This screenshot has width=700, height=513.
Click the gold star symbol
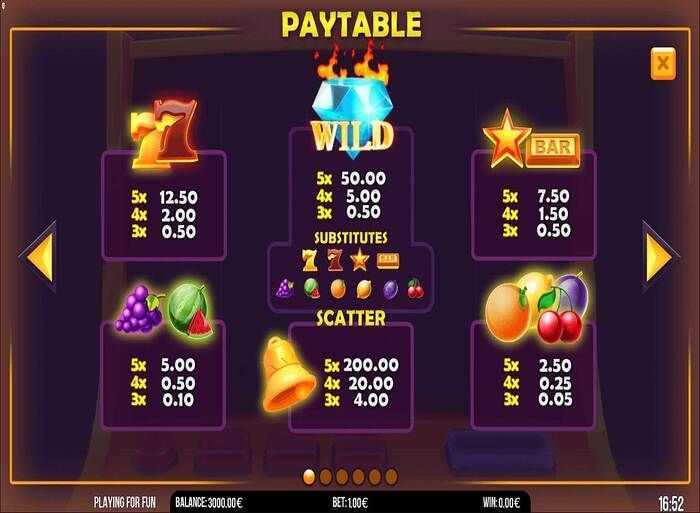tap(506, 137)
